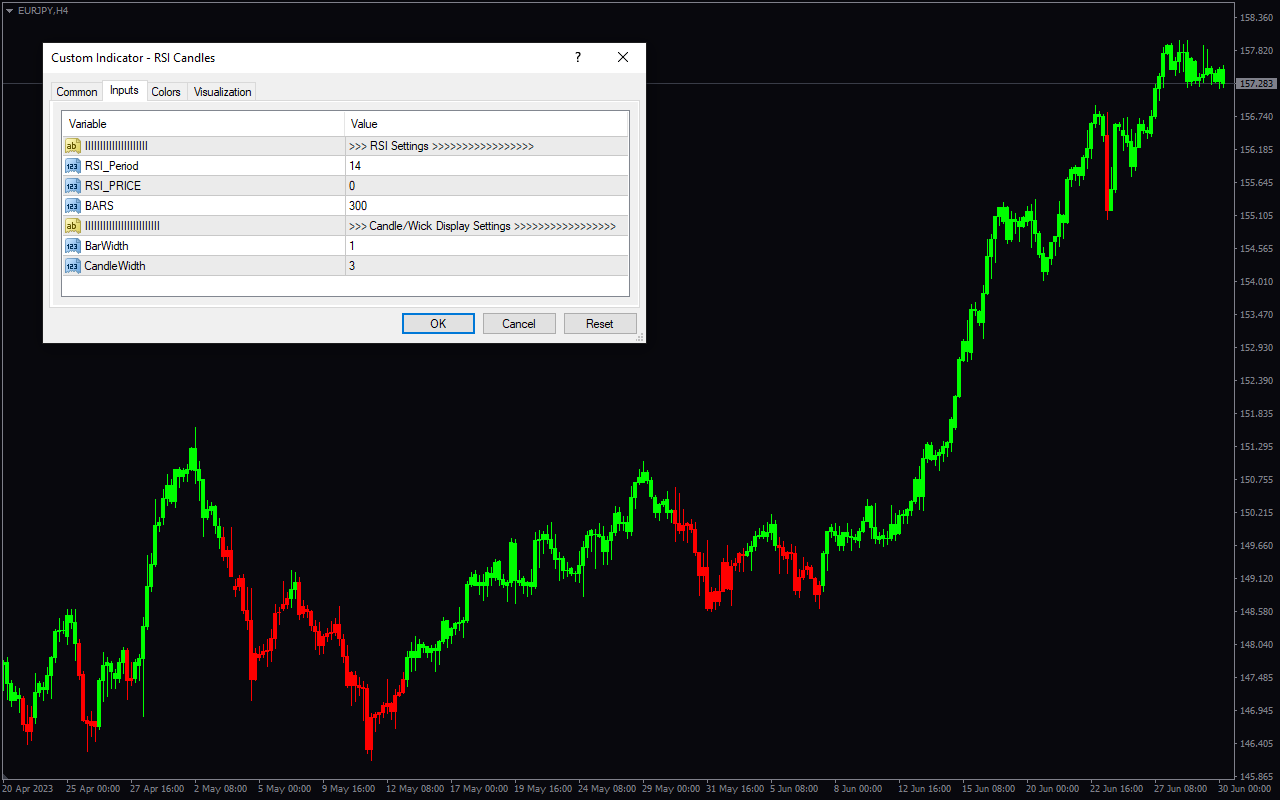This screenshot has height=800, width=1280.
Task: Click the Variable column header
Action: click(x=204, y=124)
